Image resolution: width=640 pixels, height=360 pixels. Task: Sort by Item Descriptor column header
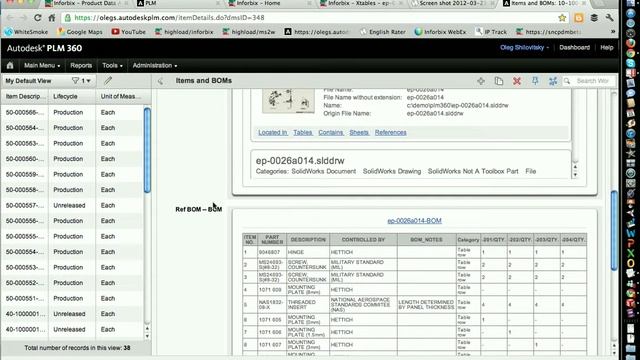click(24, 96)
